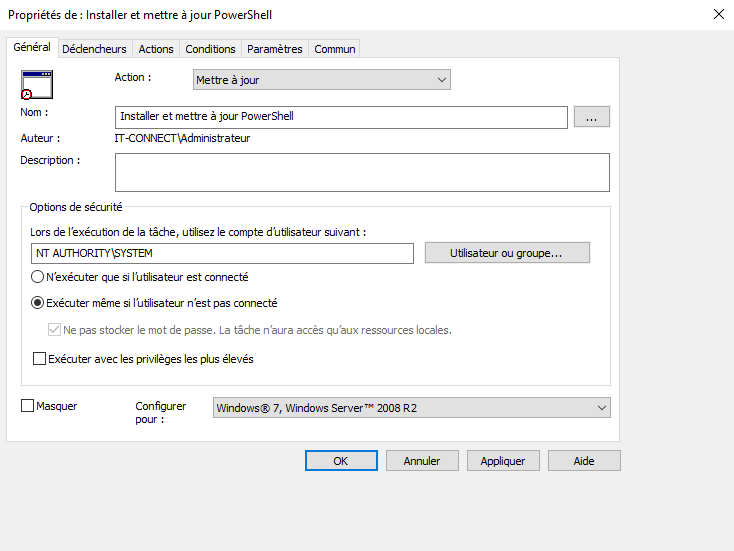Open the Commun tab
Screen dimensions: 734x551
coord(333,49)
